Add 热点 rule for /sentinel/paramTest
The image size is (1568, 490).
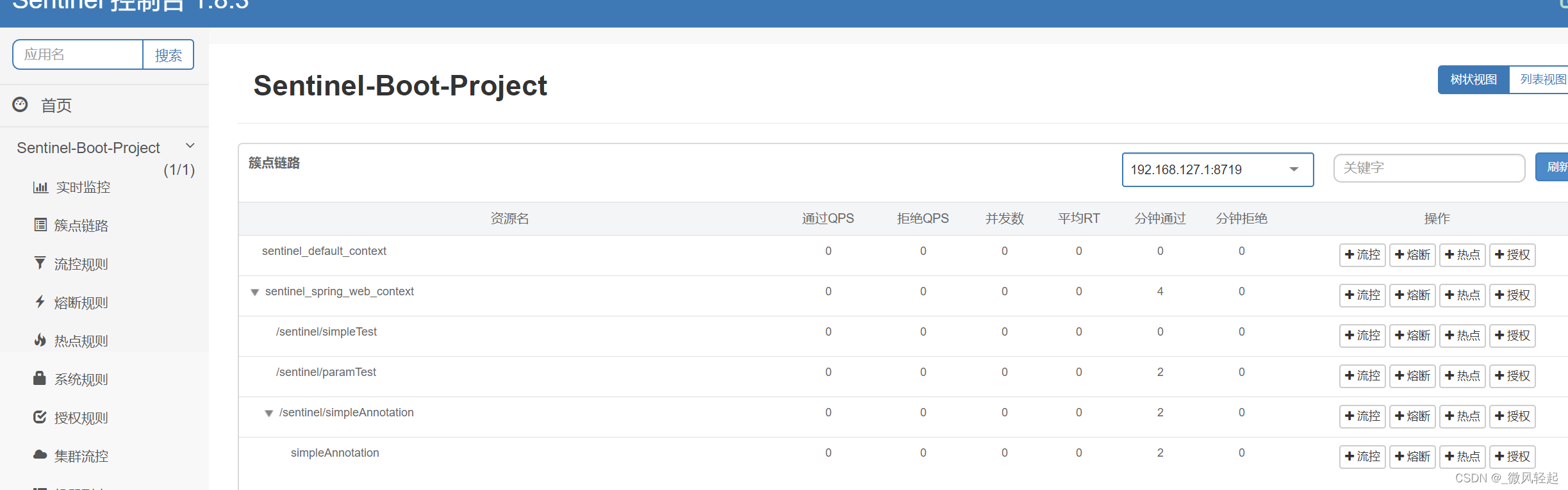pyautogui.click(x=1462, y=376)
